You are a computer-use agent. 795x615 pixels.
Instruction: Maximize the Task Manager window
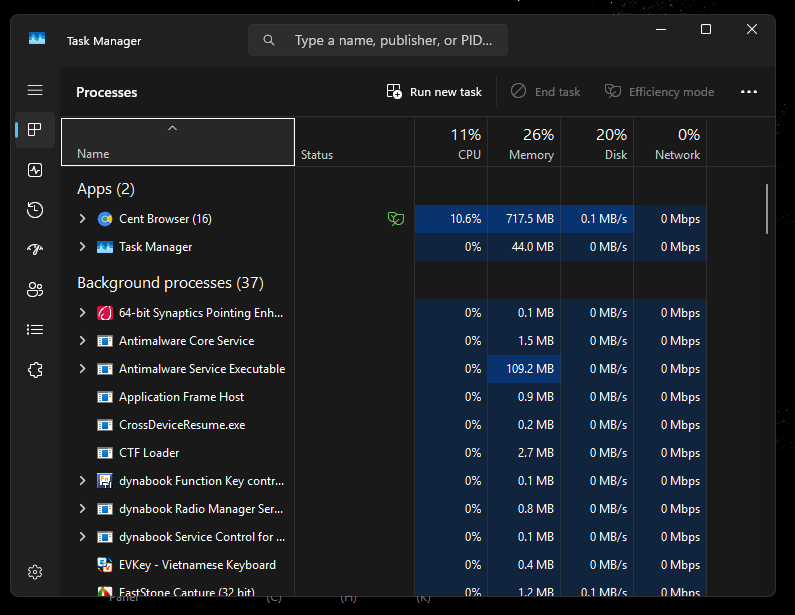click(706, 29)
